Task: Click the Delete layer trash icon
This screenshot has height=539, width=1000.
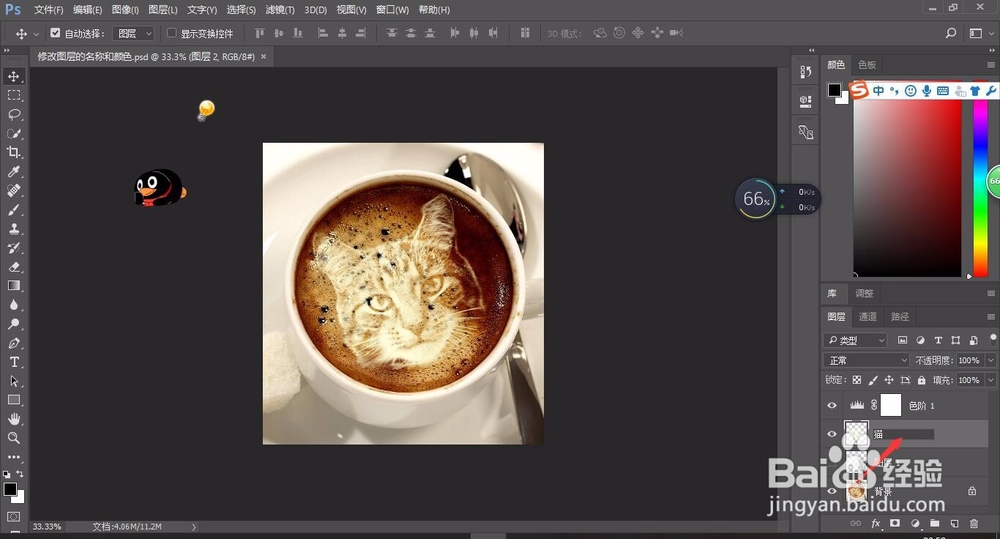Action: pos(974,523)
